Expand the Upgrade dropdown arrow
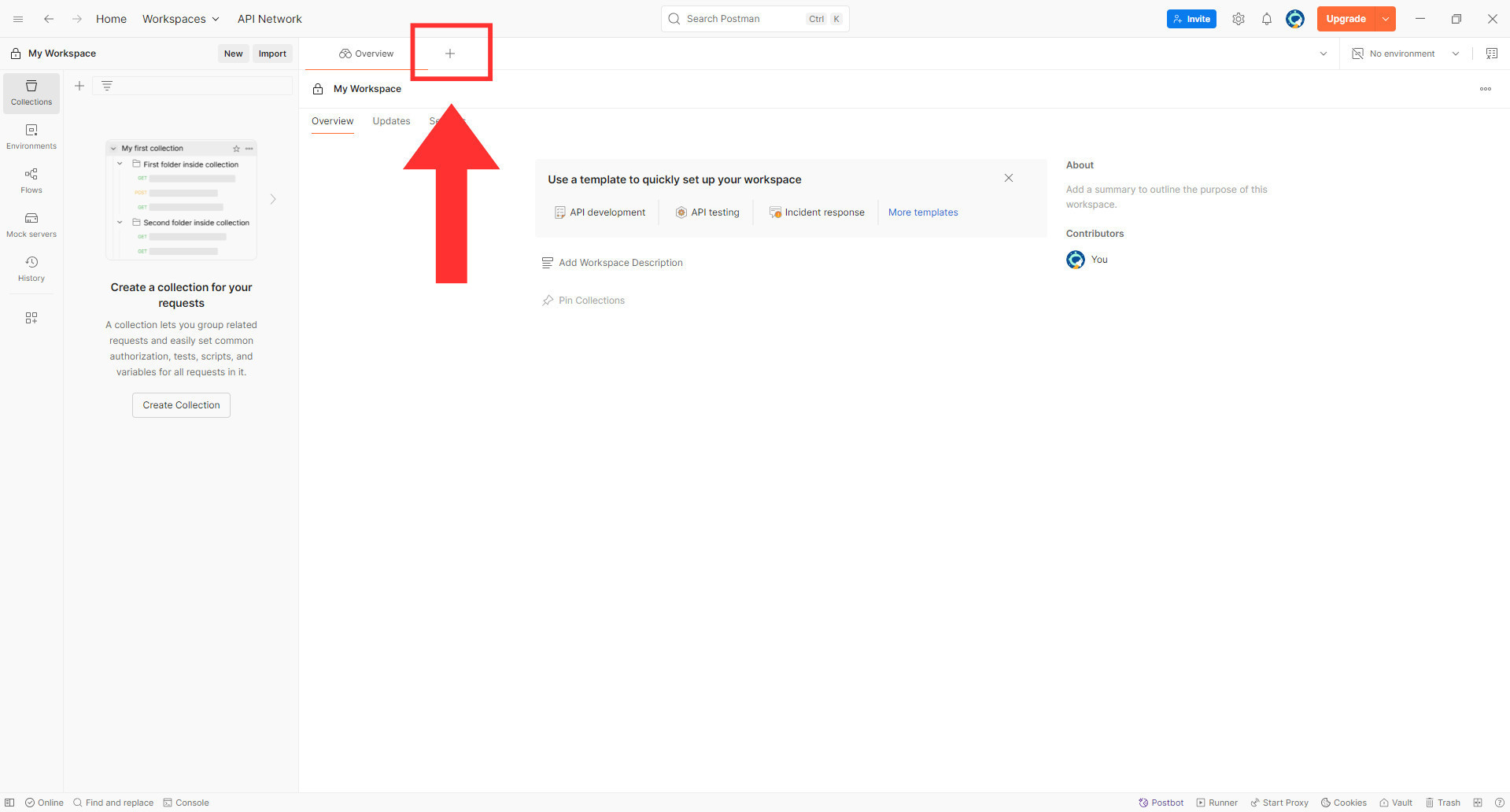The width and height of the screenshot is (1510, 812). click(1386, 19)
